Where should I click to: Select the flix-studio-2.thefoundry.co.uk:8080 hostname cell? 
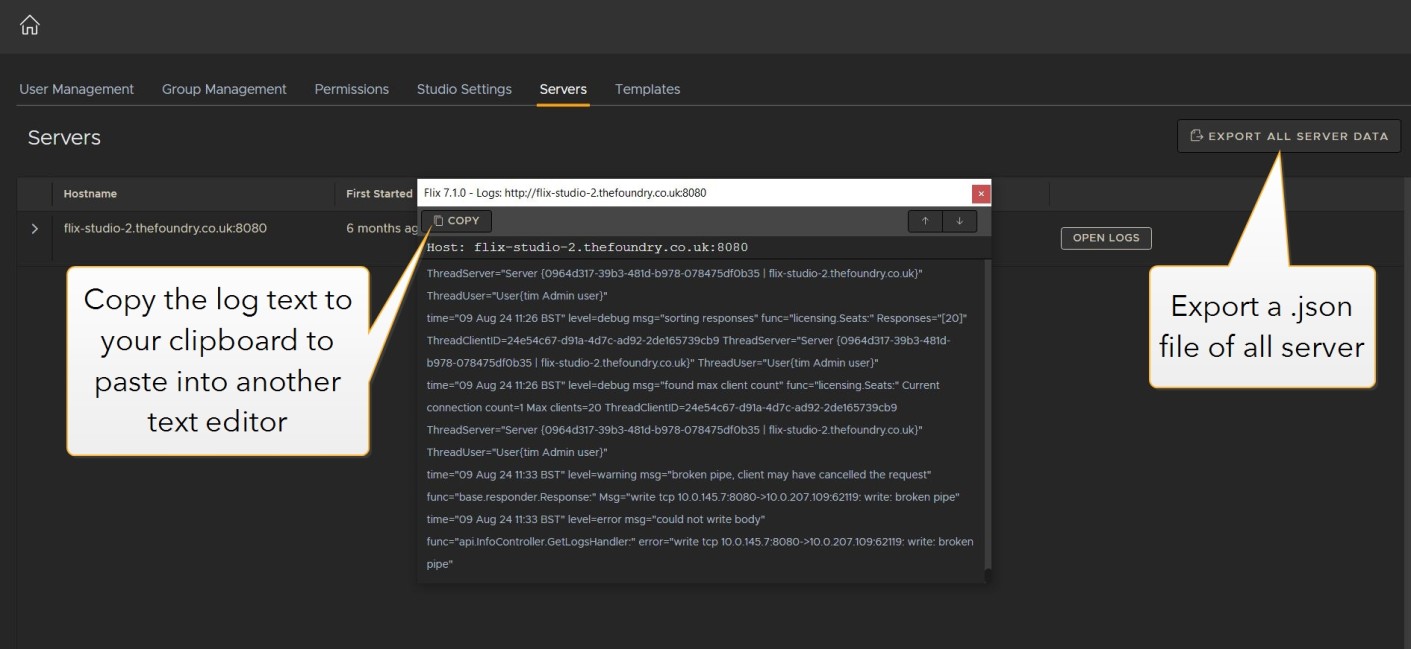click(x=165, y=229)
